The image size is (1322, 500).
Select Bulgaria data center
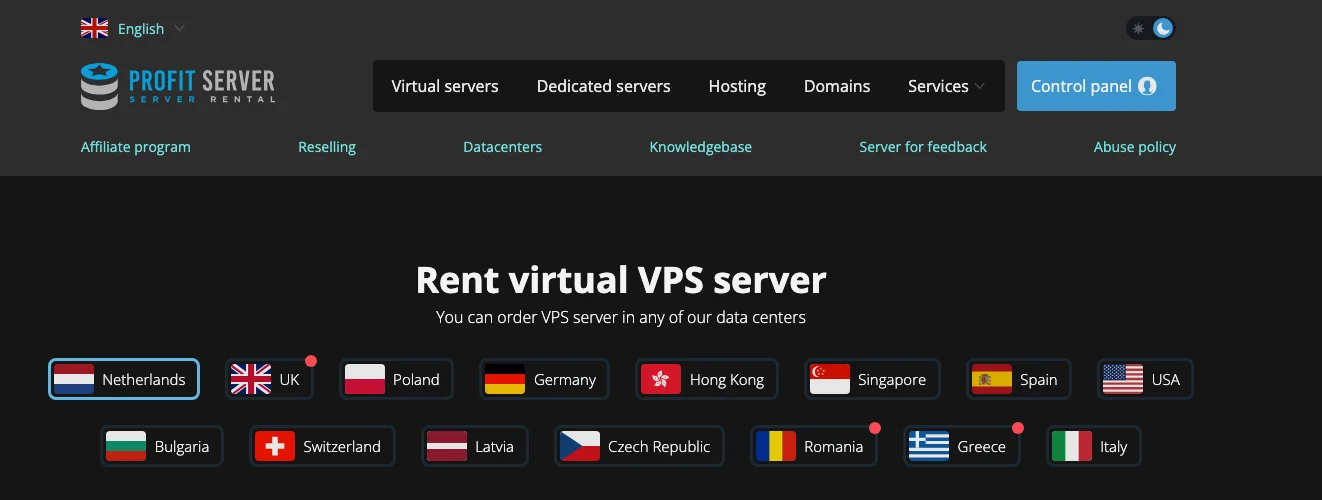coord(161,446)
